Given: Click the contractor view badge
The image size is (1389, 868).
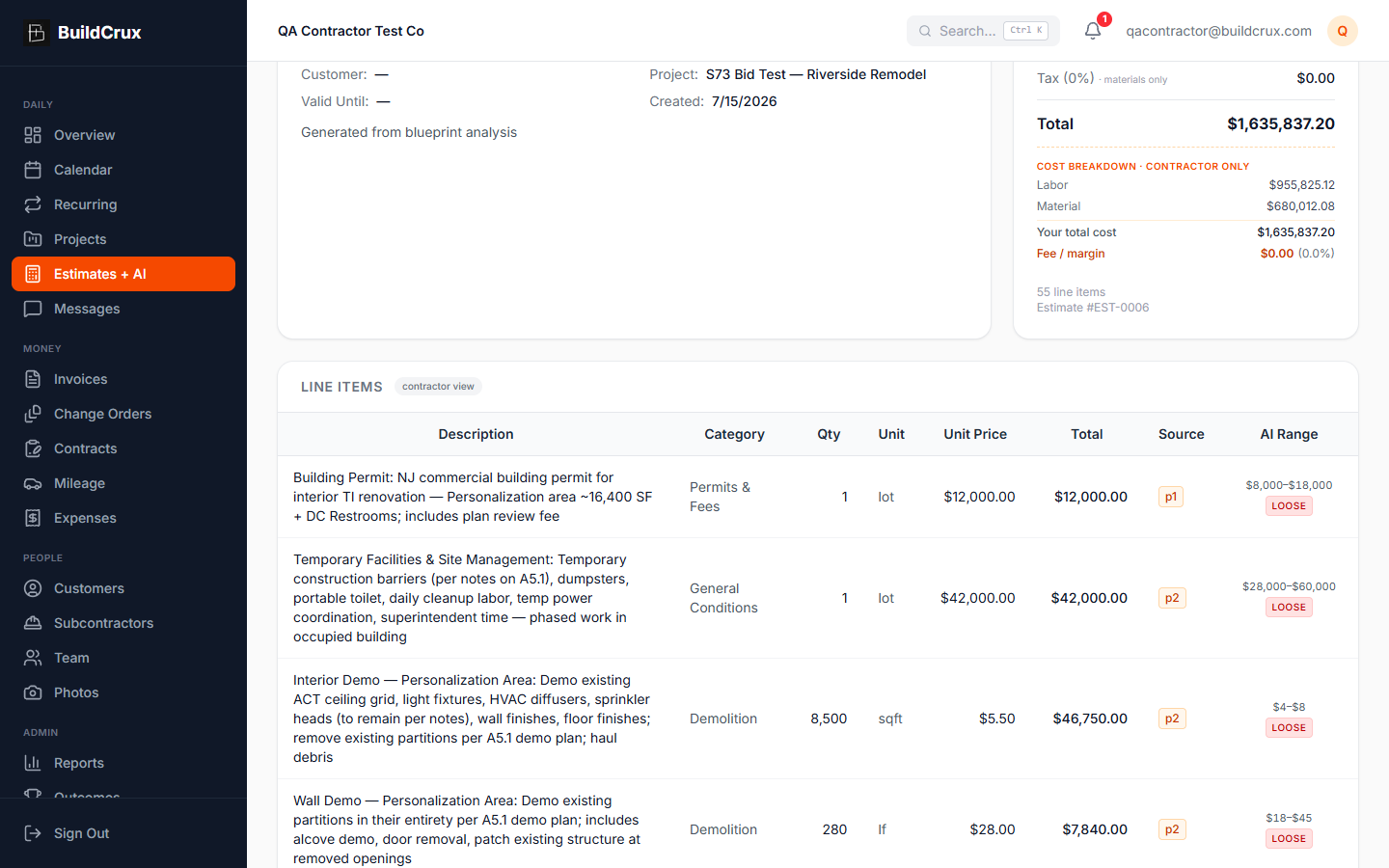Looking at the screenshot, I should pos(438,387).
